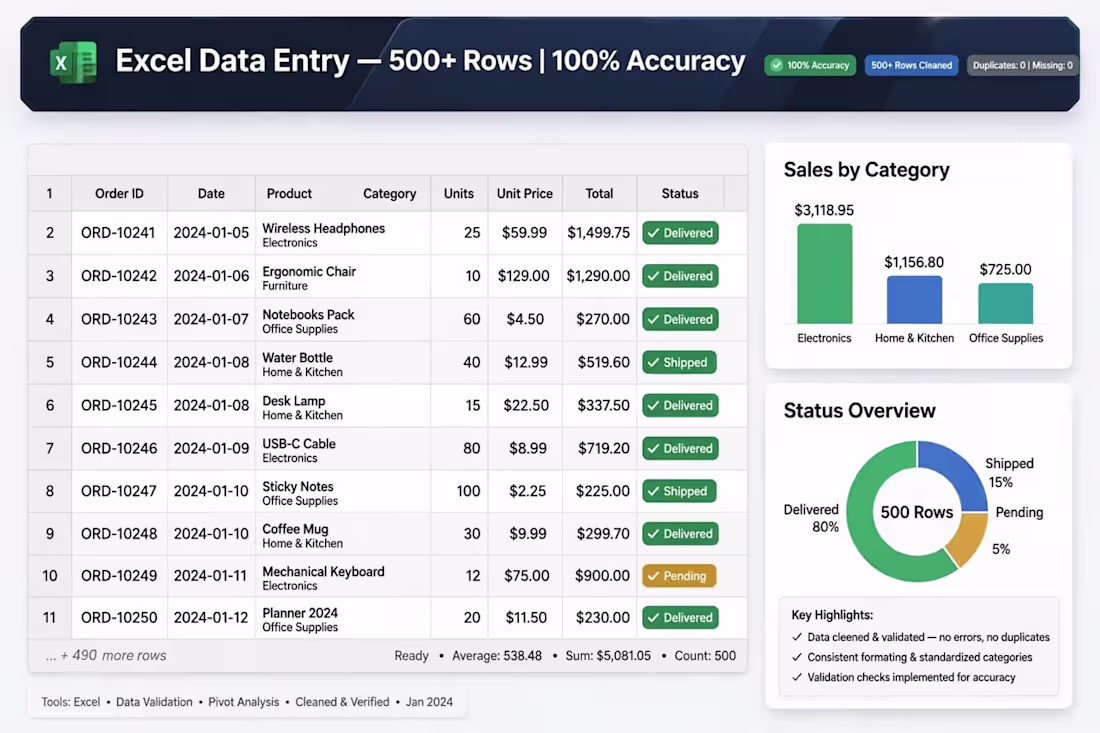Select the $129.00 unit price cell

coord(523,276)
